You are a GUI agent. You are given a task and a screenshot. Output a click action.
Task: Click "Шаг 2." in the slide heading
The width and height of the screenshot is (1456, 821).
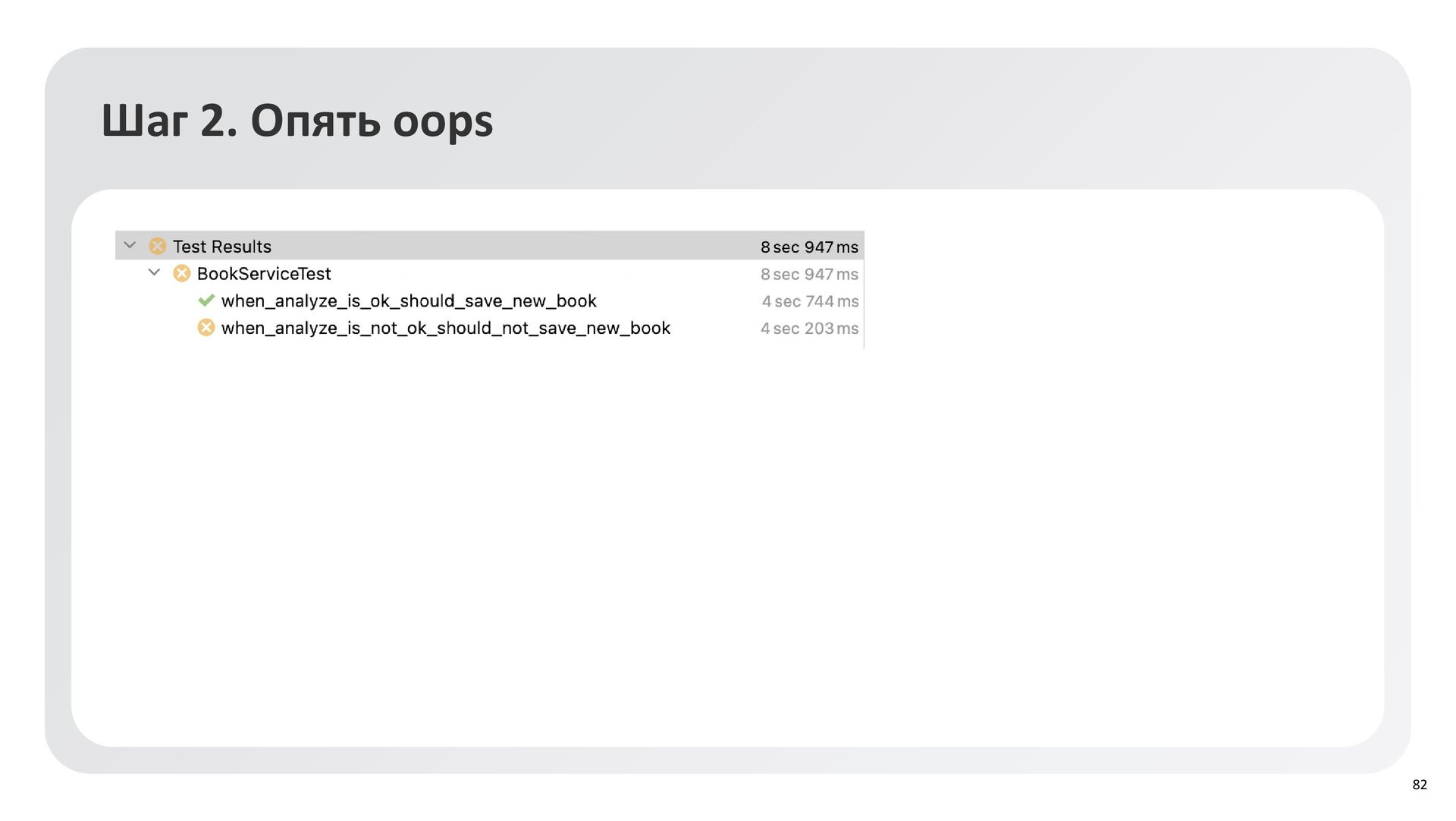coord(169,121)
